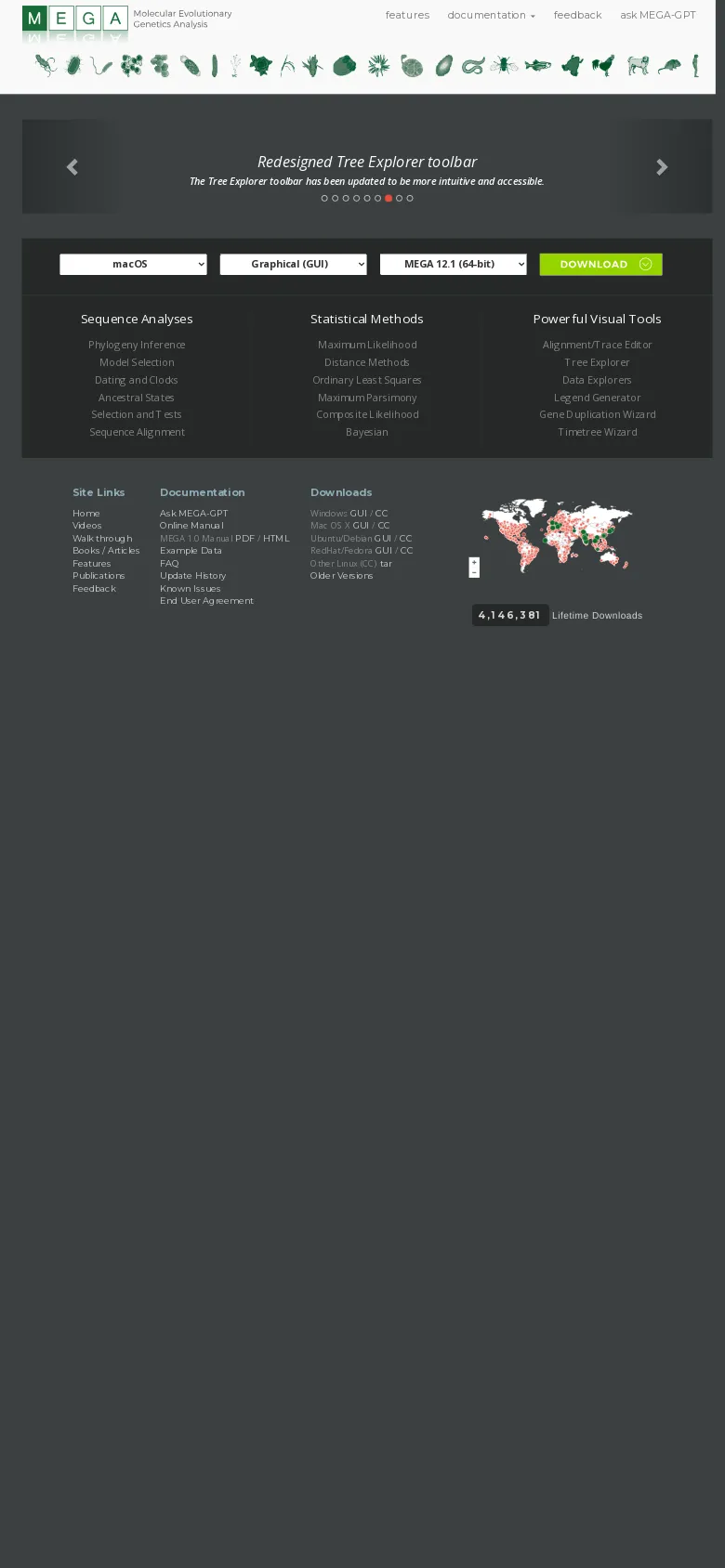Open the Example Data footer link
The height and width of the screenshot is (1568, 725).
click(x=191, y=551)
